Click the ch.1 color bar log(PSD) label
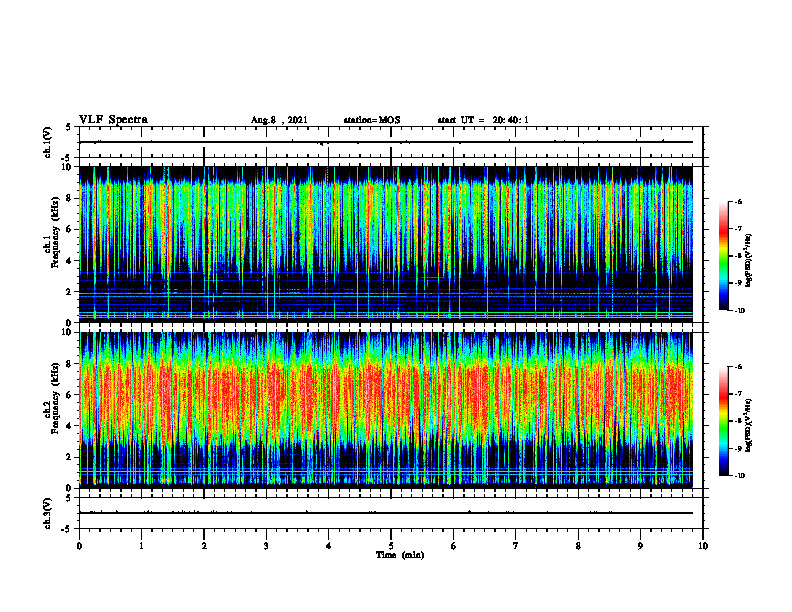 pyautogui.click(x=749, y=261)
